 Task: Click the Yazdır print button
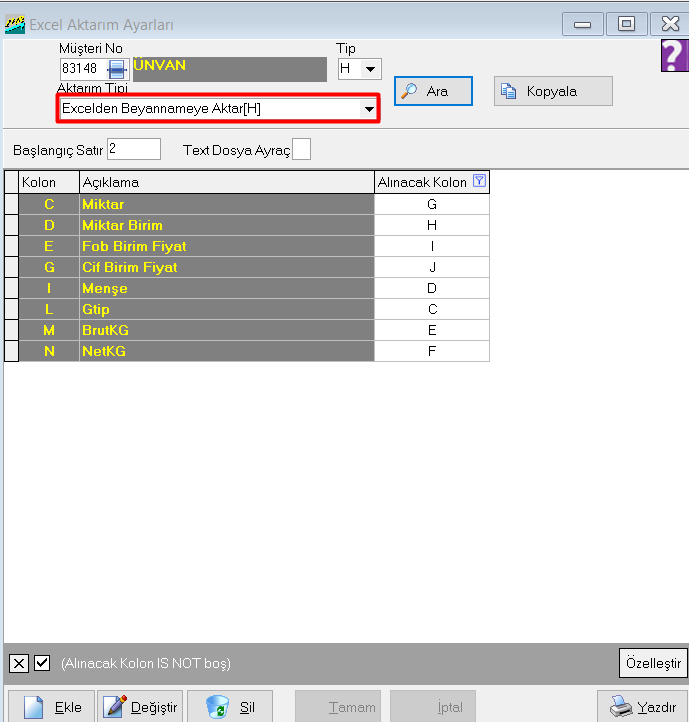(x=642, y=706)
